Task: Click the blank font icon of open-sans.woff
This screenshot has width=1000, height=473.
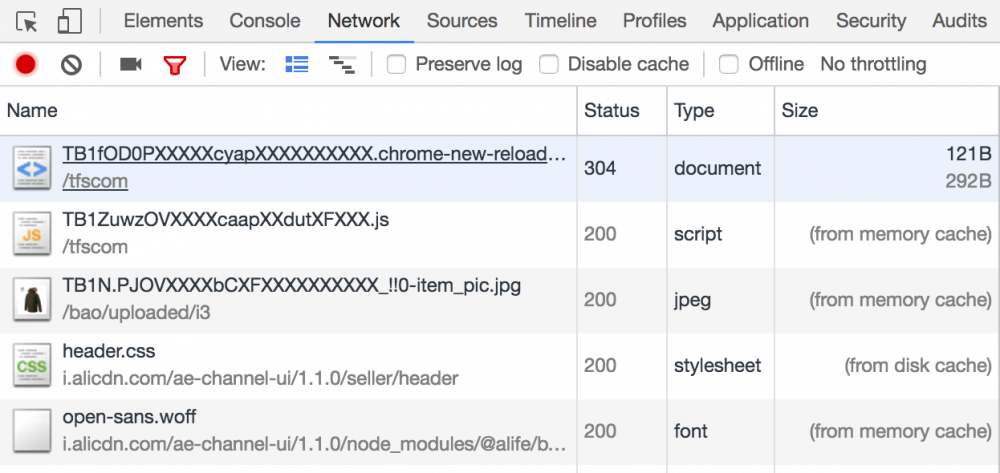Action: coord(32,431)
